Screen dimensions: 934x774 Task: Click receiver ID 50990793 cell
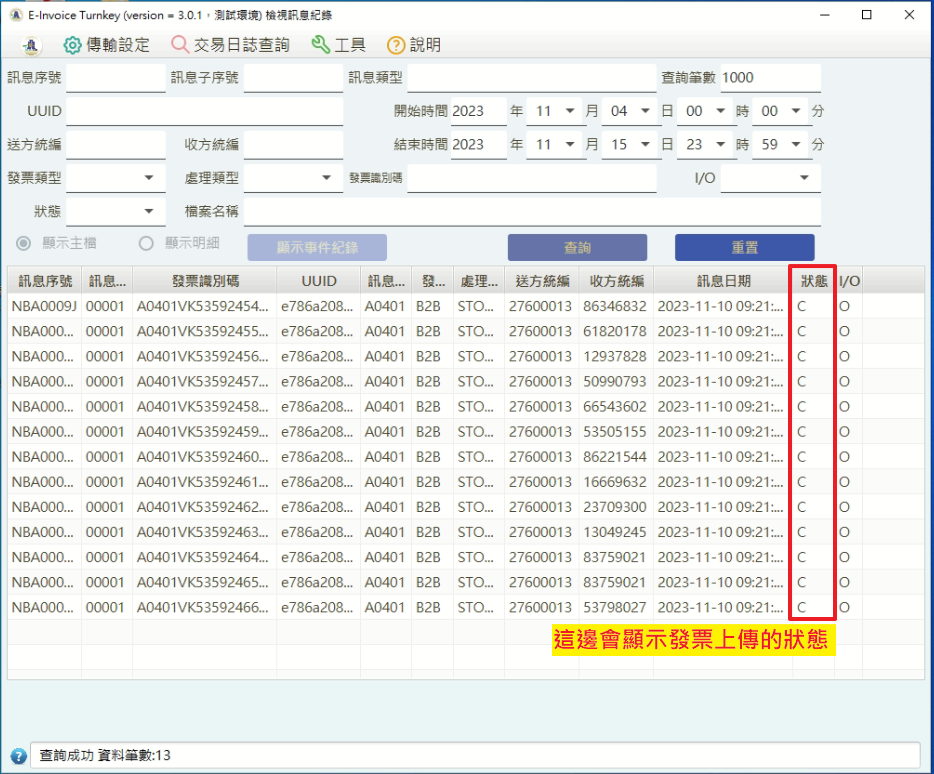(x=615, y=381)
